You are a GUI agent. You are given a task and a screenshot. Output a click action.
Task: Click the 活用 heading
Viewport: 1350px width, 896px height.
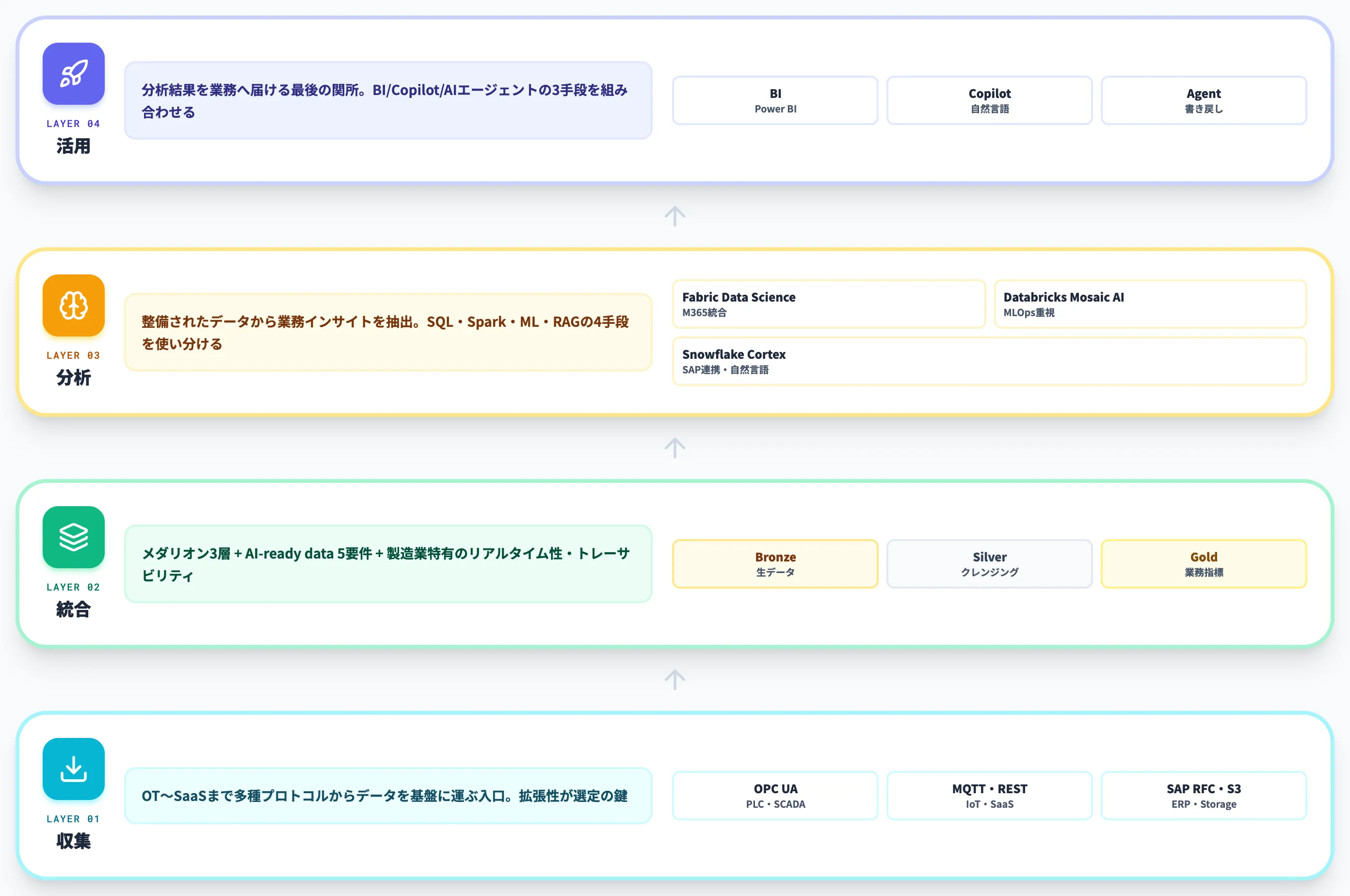point(73,146)
